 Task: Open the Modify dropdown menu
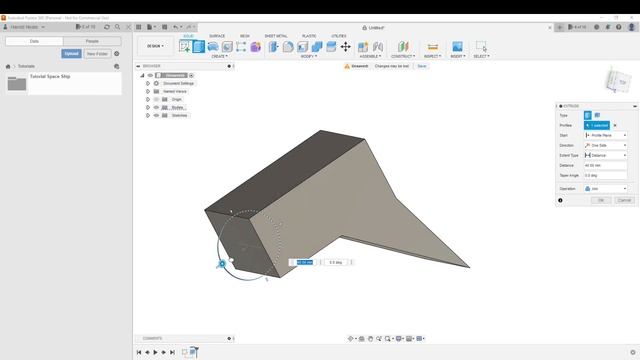pos(309,56)
